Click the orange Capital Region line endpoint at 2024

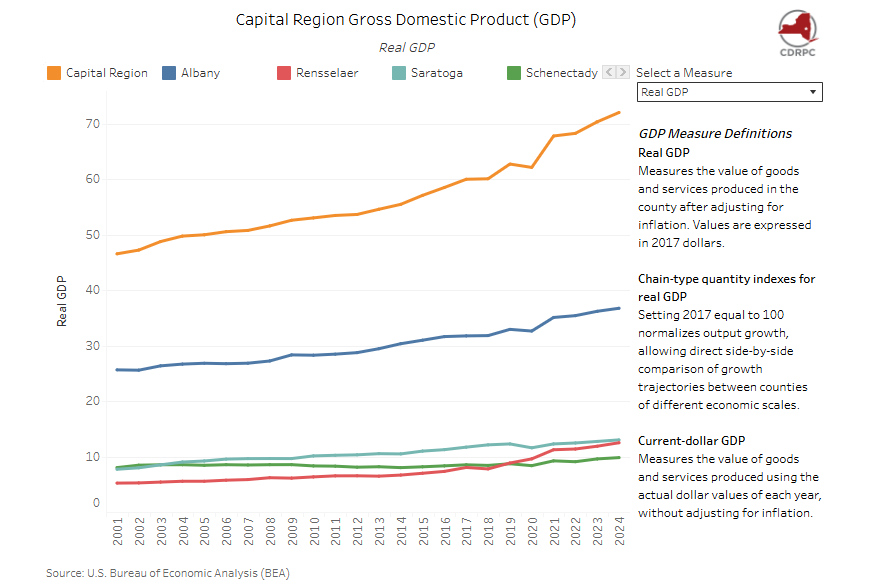click(x=619, y=113)
